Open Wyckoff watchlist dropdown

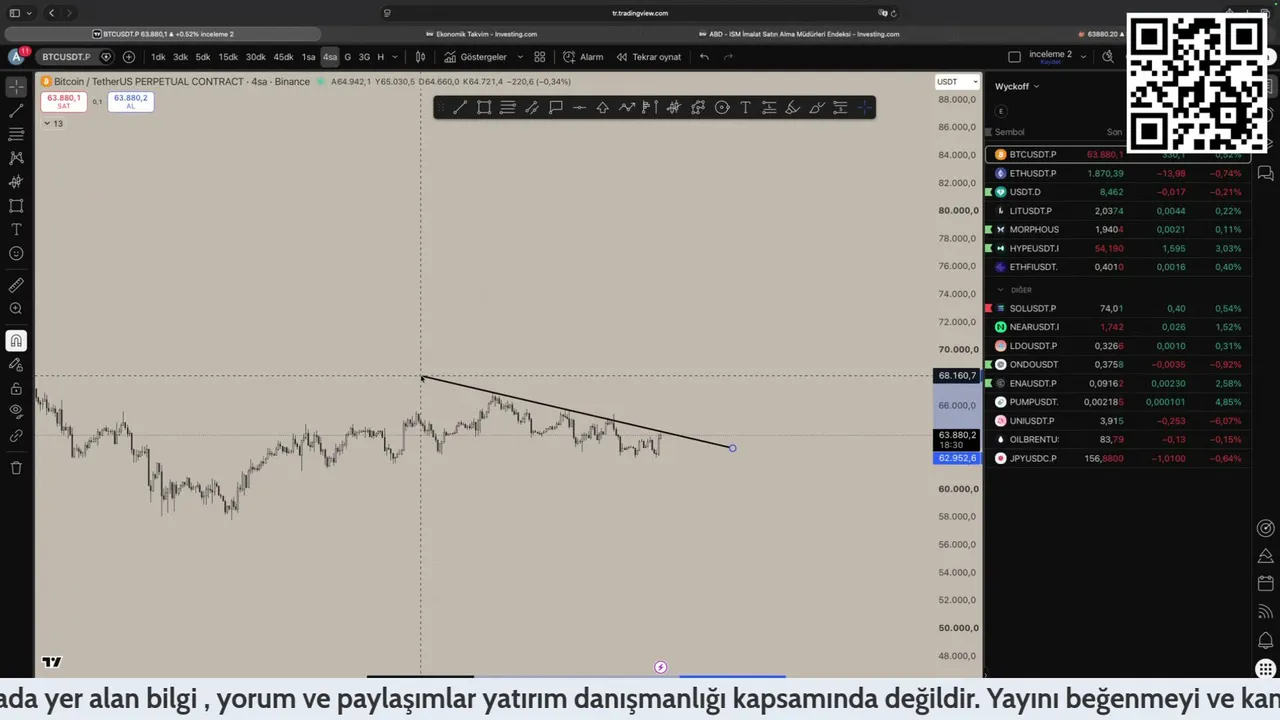1017,86
